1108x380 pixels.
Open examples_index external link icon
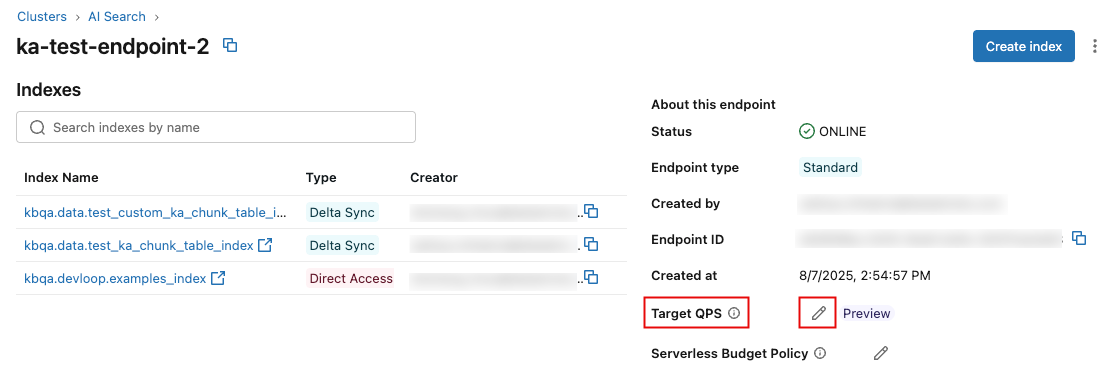coord(218,278)
